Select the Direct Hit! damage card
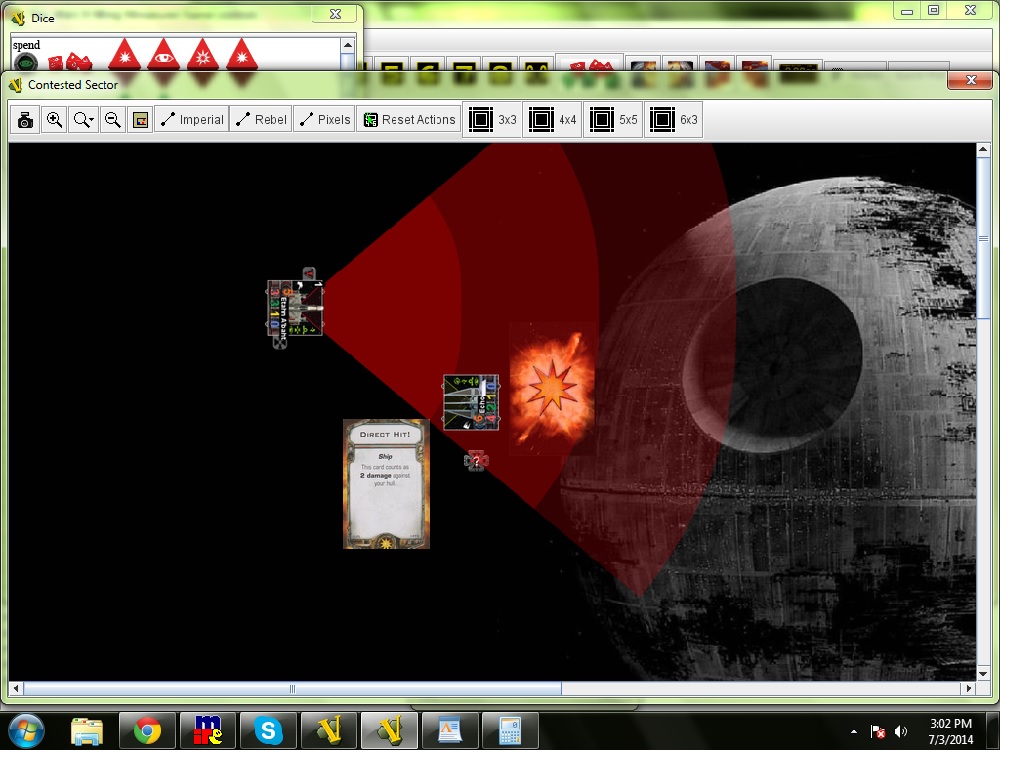 click(x=386, y=484)
